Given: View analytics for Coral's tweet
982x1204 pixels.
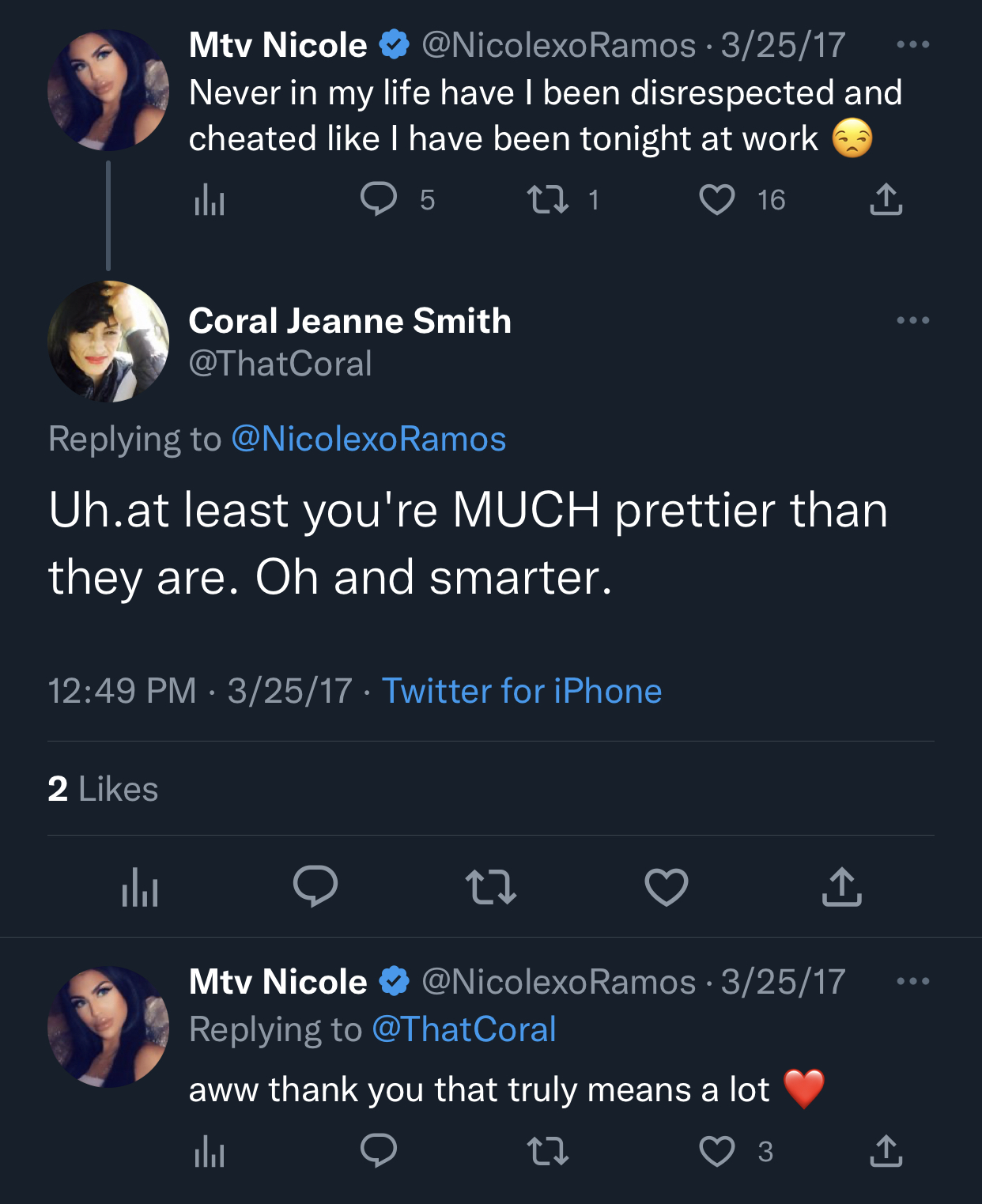Looking at the screenshot, I should click(140, 886).
